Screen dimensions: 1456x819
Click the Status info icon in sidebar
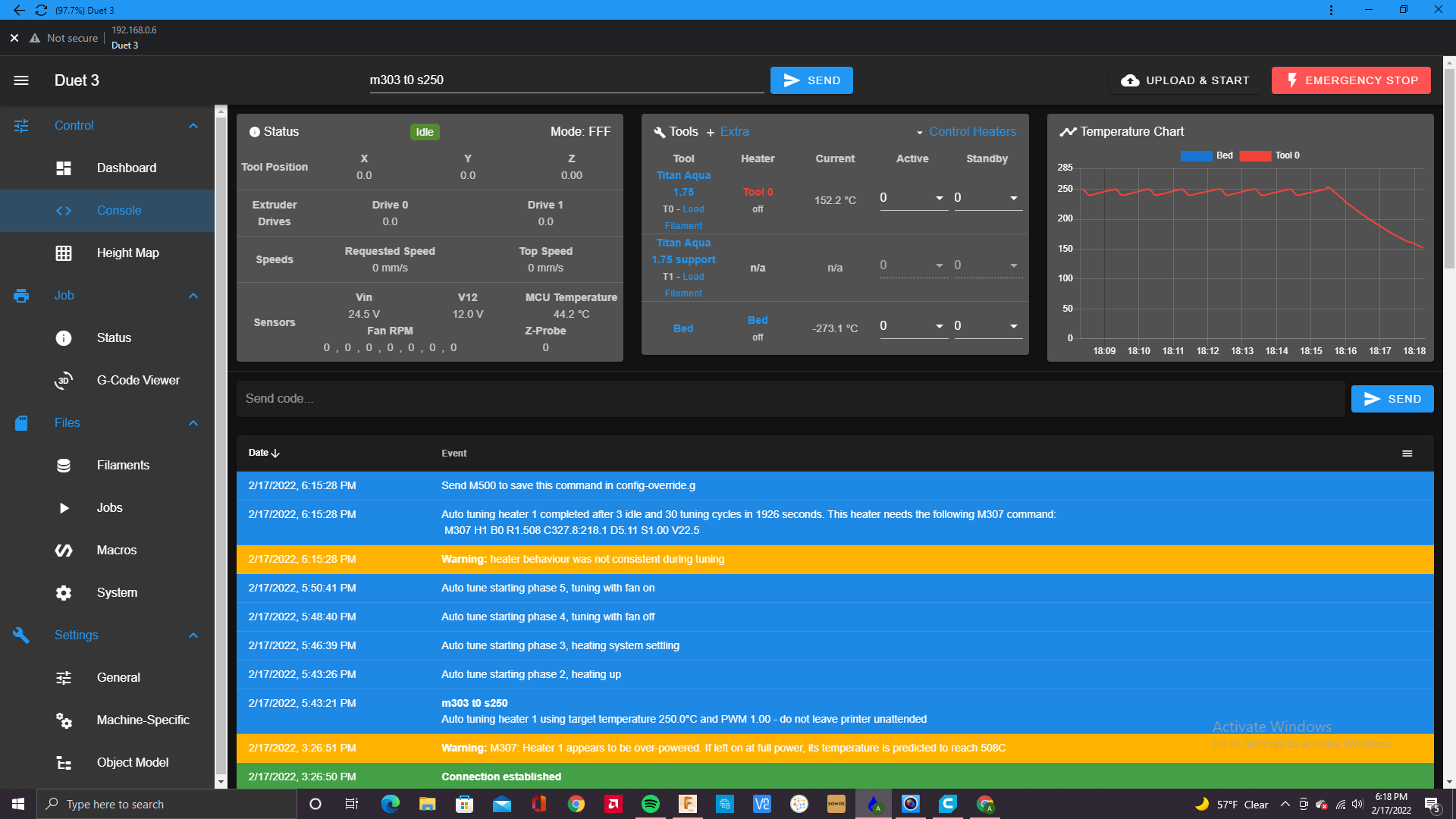click(x=64, y=338)
